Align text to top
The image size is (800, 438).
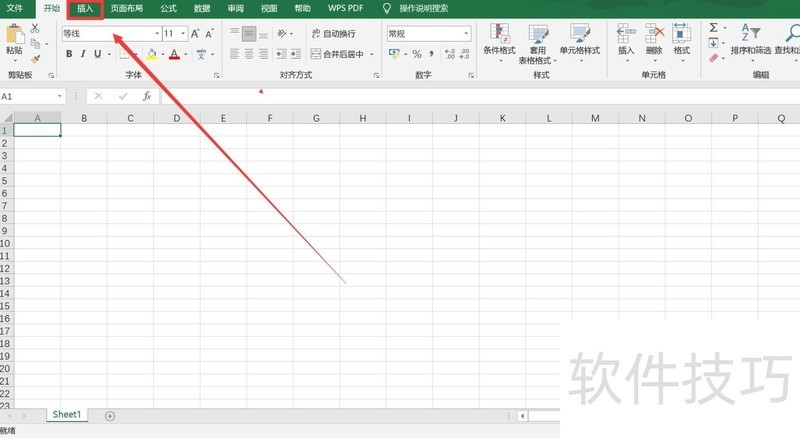tap(234, 34)
